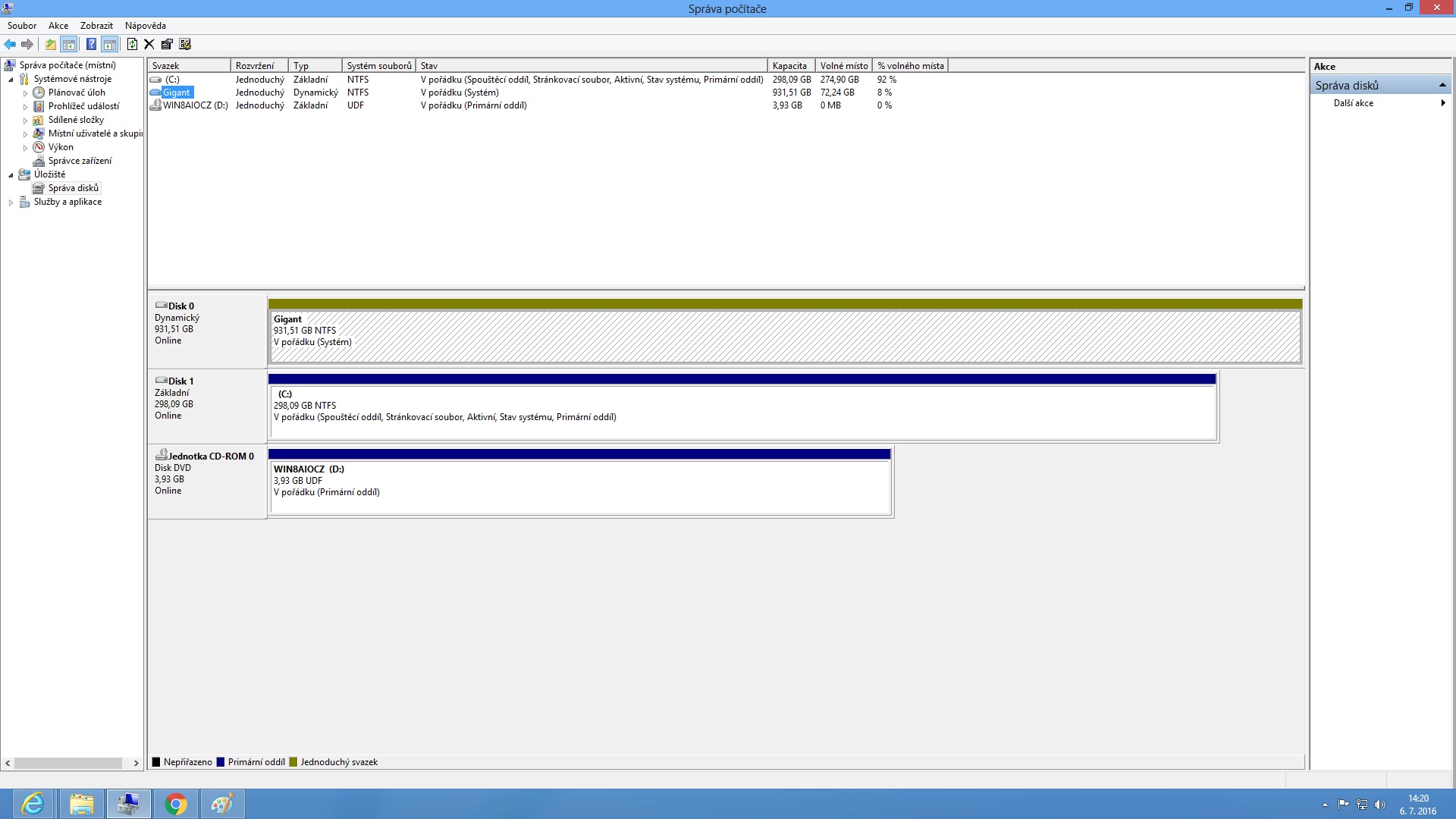Click the blue Help question mark icon
The height and width of the screenshot is (819, 1456).
91,44
